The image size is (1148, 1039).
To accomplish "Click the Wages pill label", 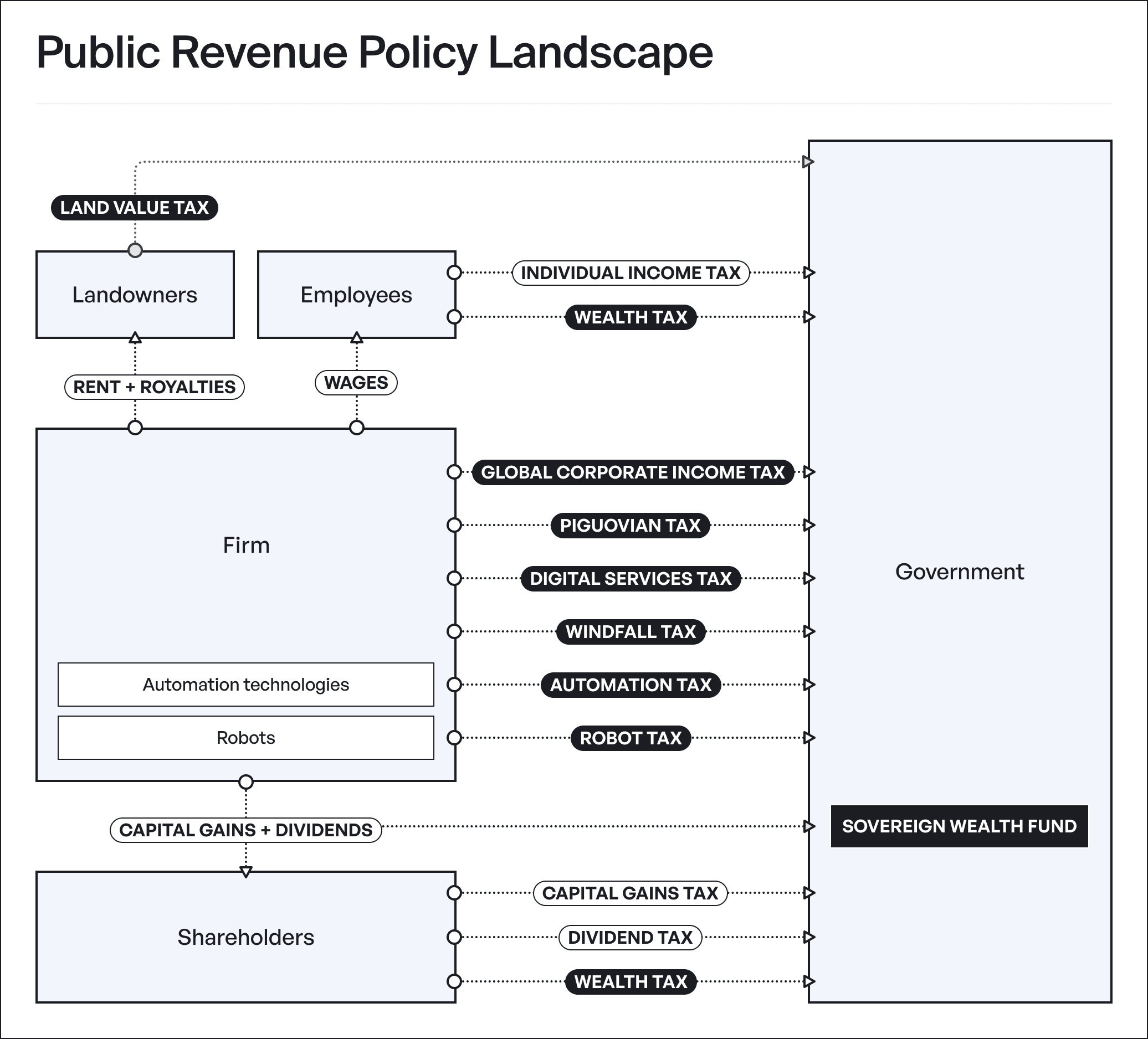I will (x=356, y=383).
